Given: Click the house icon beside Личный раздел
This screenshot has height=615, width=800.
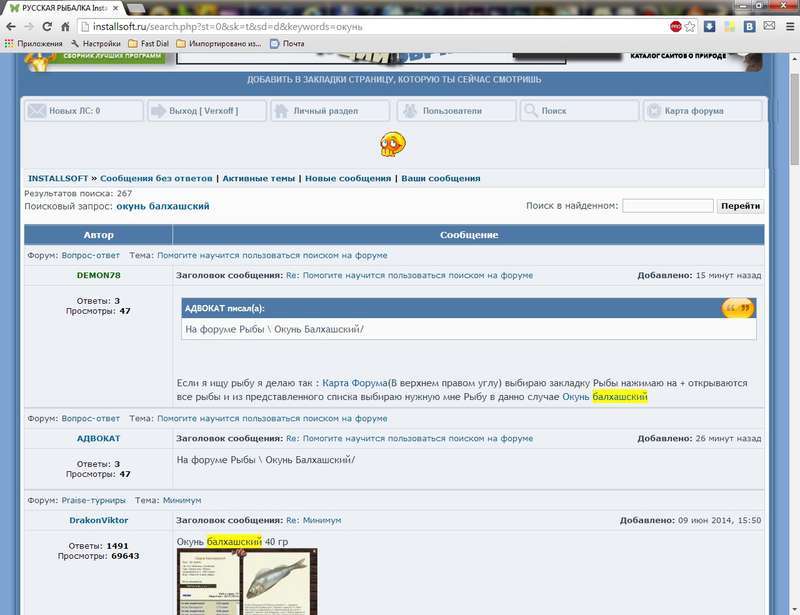Looking at the screenshot, I should coord(281,110).
